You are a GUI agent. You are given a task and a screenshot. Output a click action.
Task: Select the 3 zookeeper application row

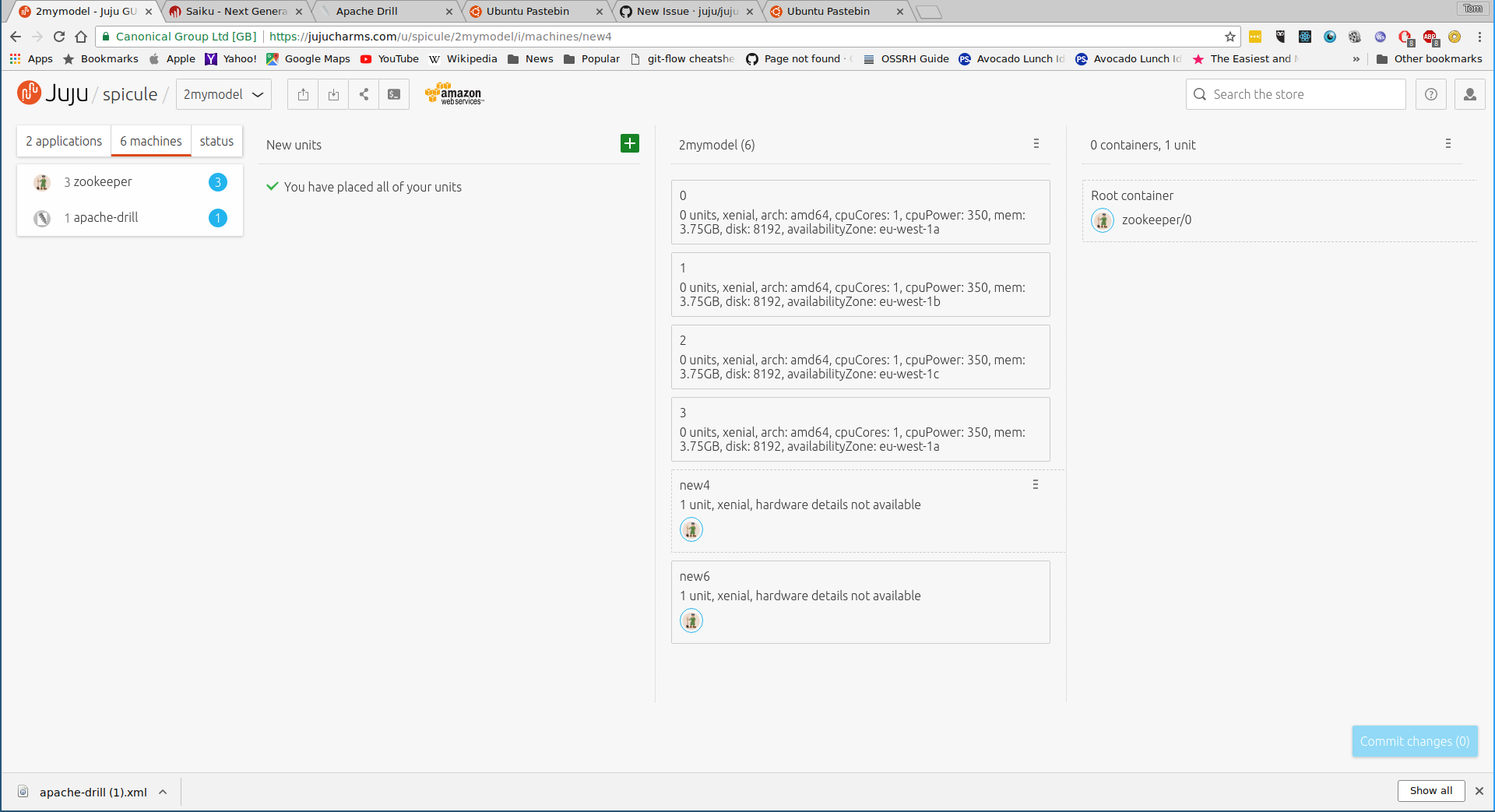point(130,182)
